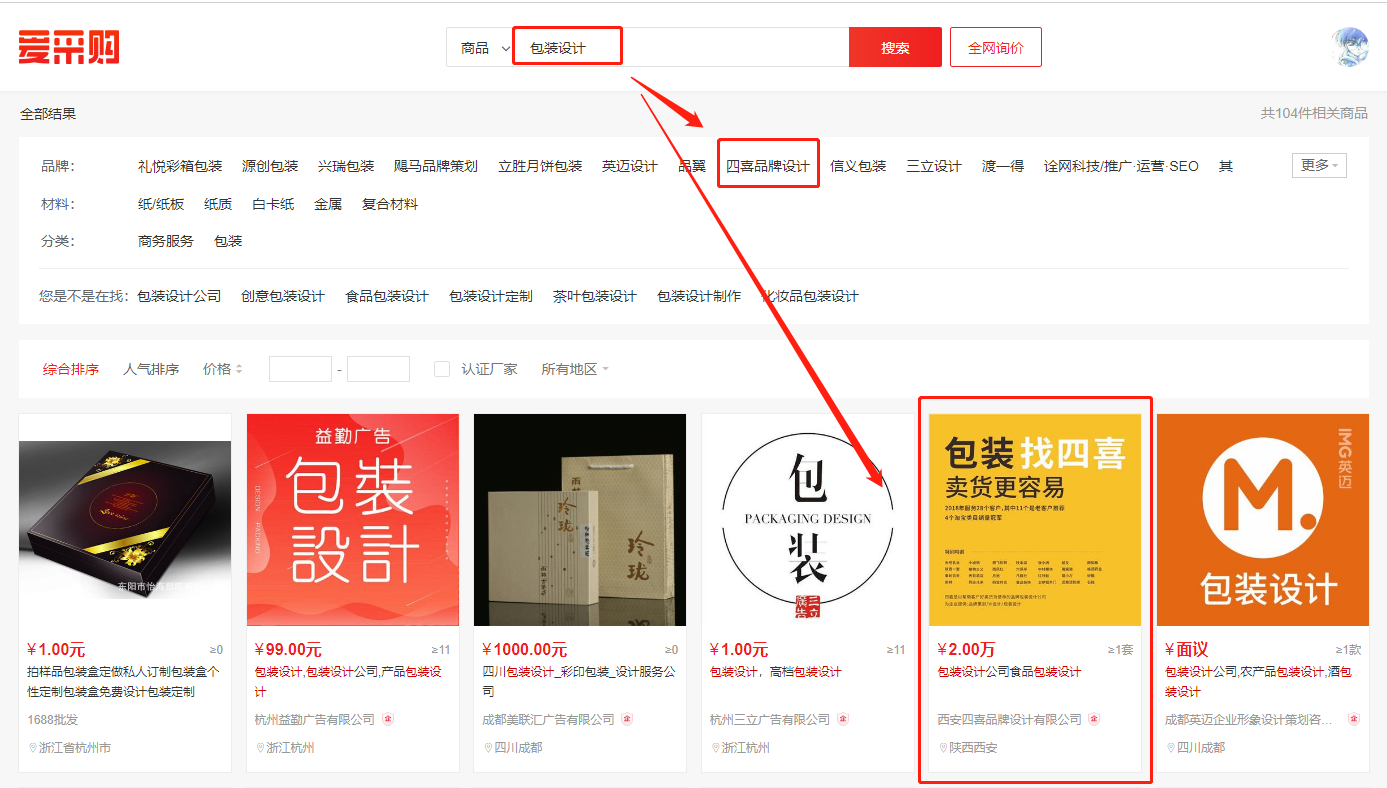Viewport: 1387px width, 788px height.
Task: Click the maximum price input field
Action: click(378, 369)
